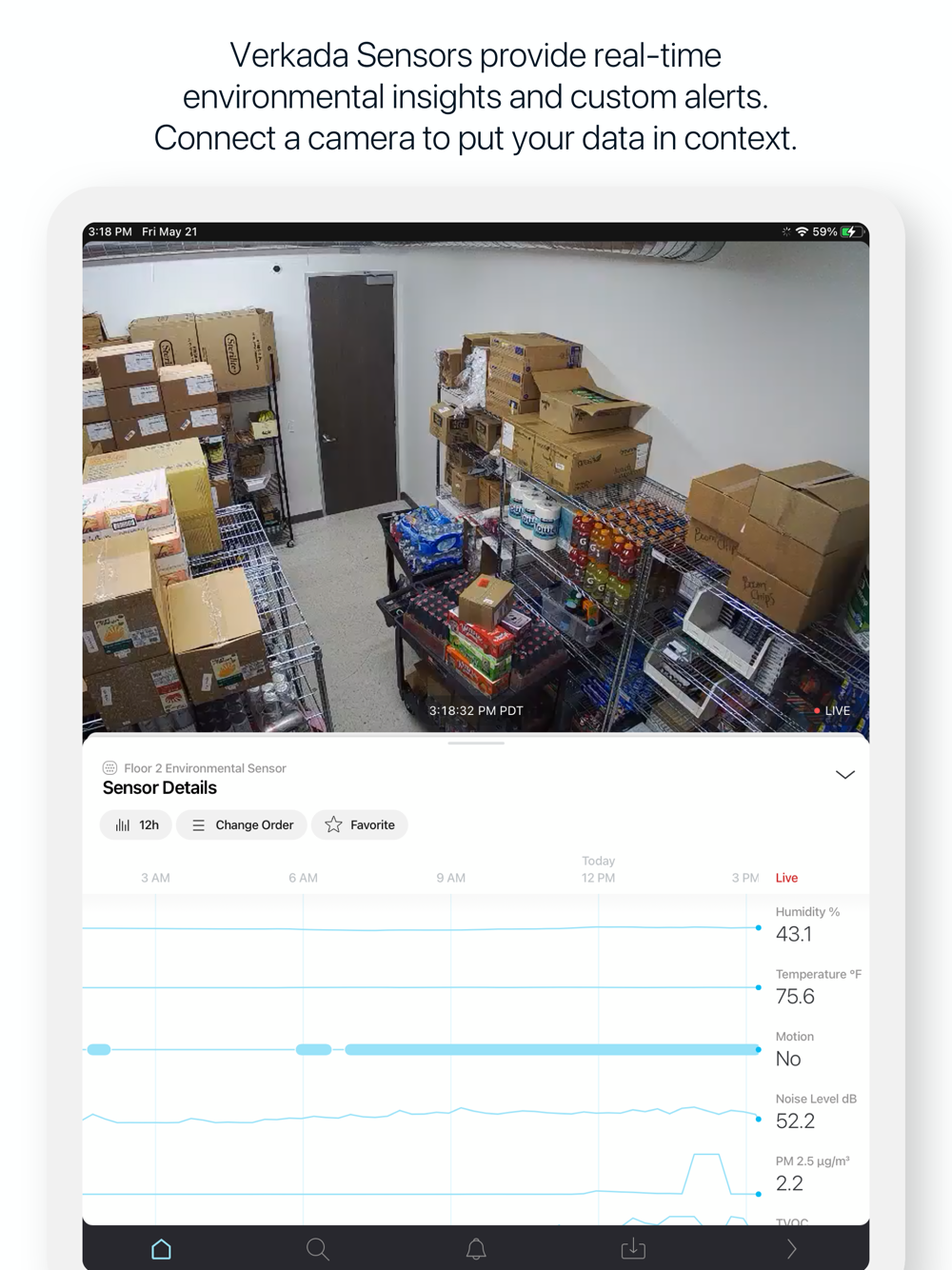Image resolution: width=952 pixels, height=1270 pixels.
Task: Tap Floor 2 Environmental Sensor name
Action: tap(205, 768)
